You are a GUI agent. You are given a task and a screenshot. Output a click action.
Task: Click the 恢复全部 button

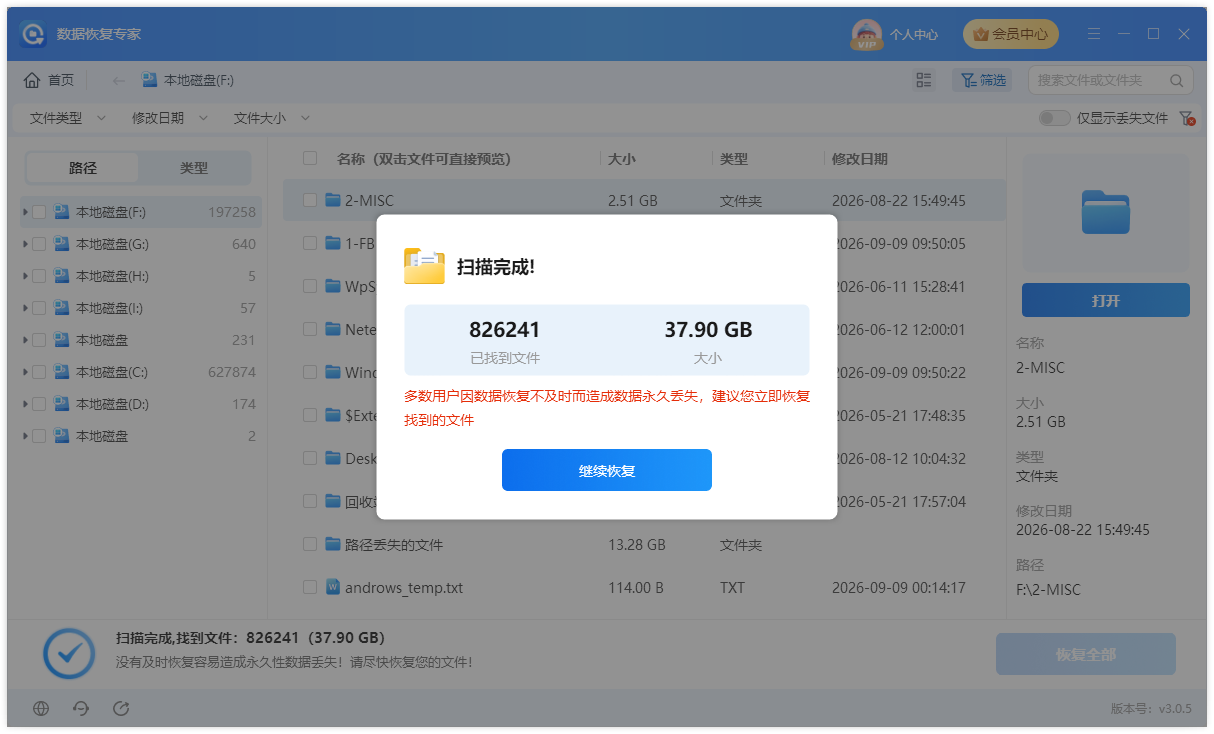point(1086,654)
